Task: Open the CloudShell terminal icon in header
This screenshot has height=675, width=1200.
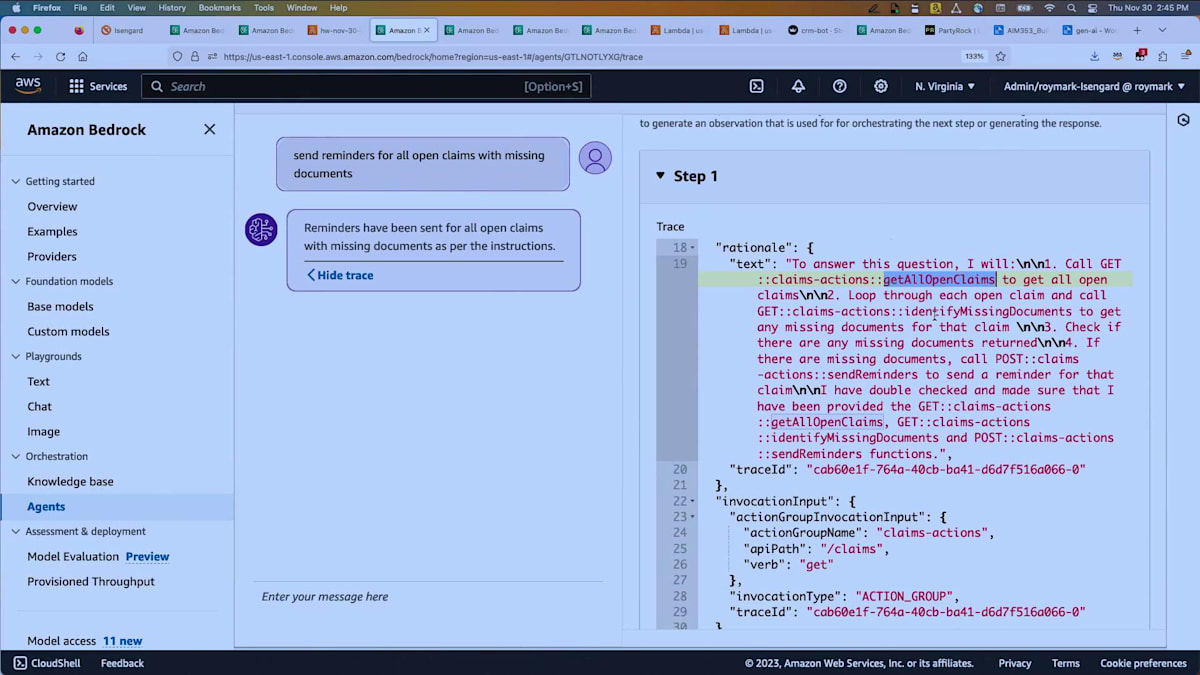Action: 757,86
